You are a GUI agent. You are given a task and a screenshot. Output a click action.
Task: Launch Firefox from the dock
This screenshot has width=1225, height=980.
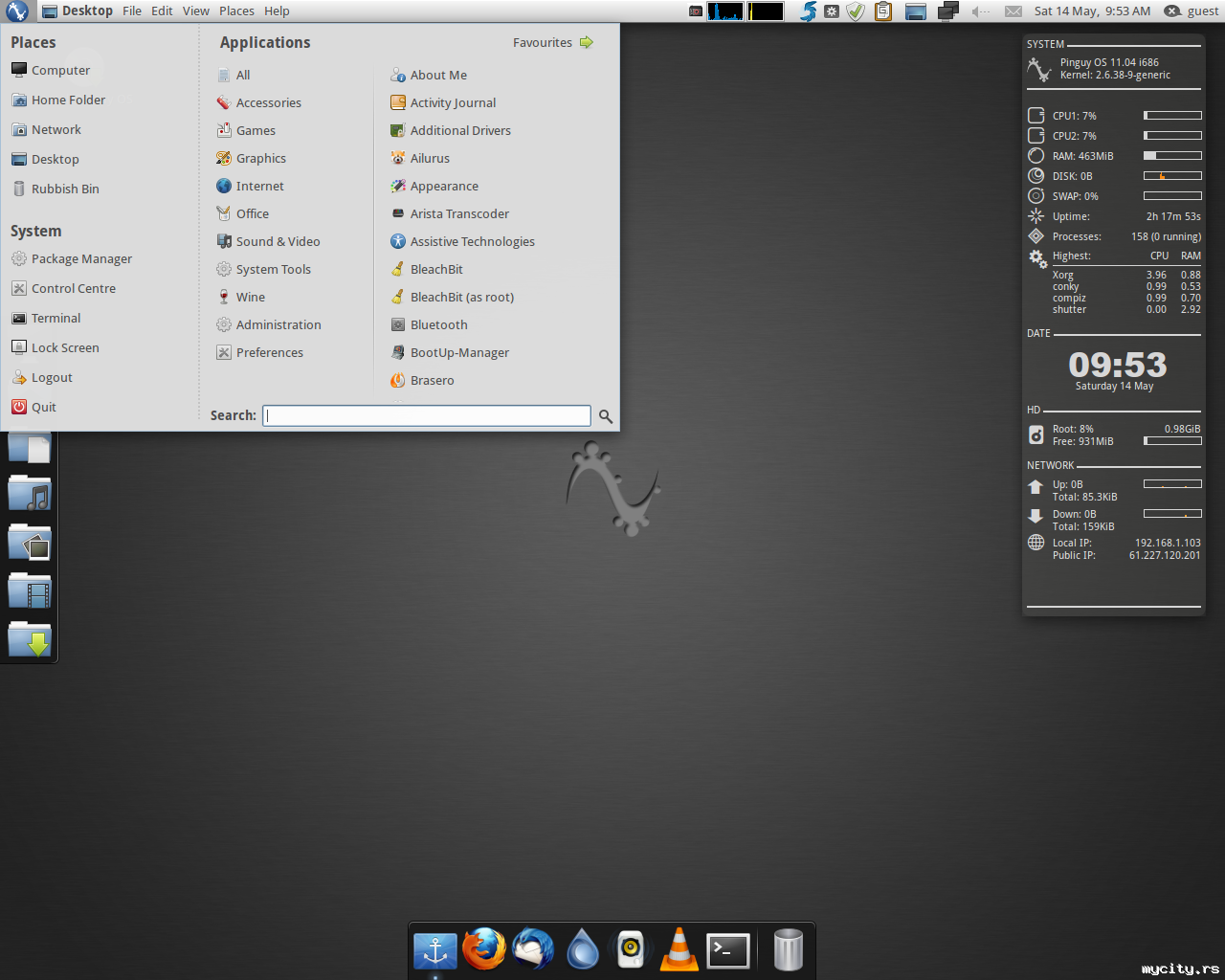[x=484, y=949]
